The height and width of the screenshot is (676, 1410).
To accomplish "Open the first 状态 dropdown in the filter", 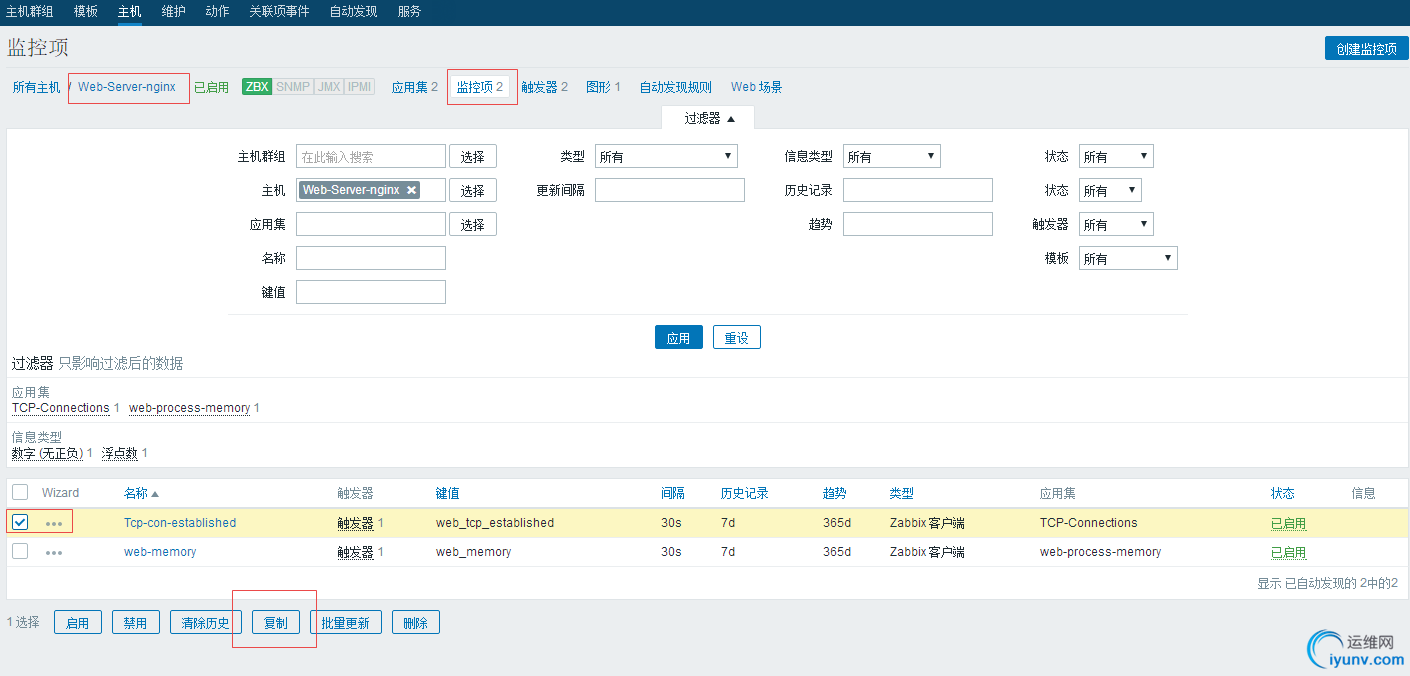I will click(1116, 156).
